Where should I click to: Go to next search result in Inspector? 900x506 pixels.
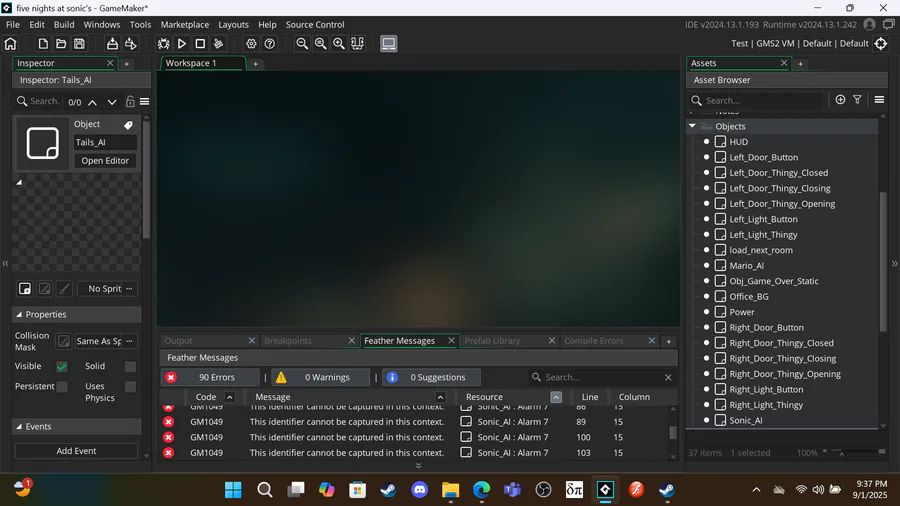point(112,102)
